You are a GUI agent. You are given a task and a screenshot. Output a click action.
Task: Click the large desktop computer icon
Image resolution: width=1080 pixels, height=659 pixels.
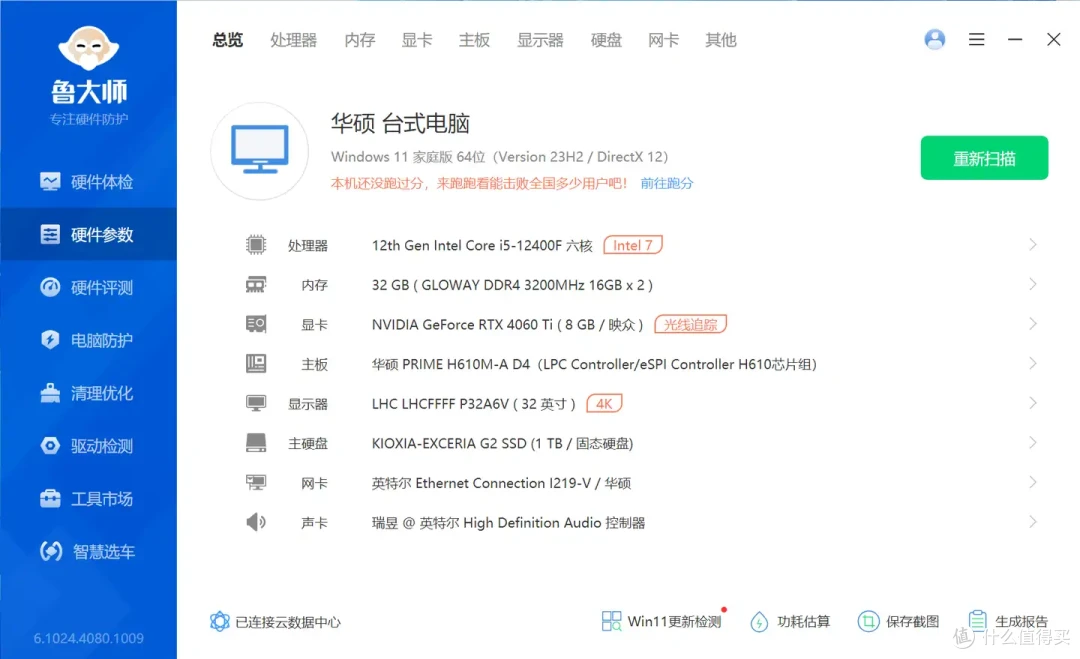260,151
